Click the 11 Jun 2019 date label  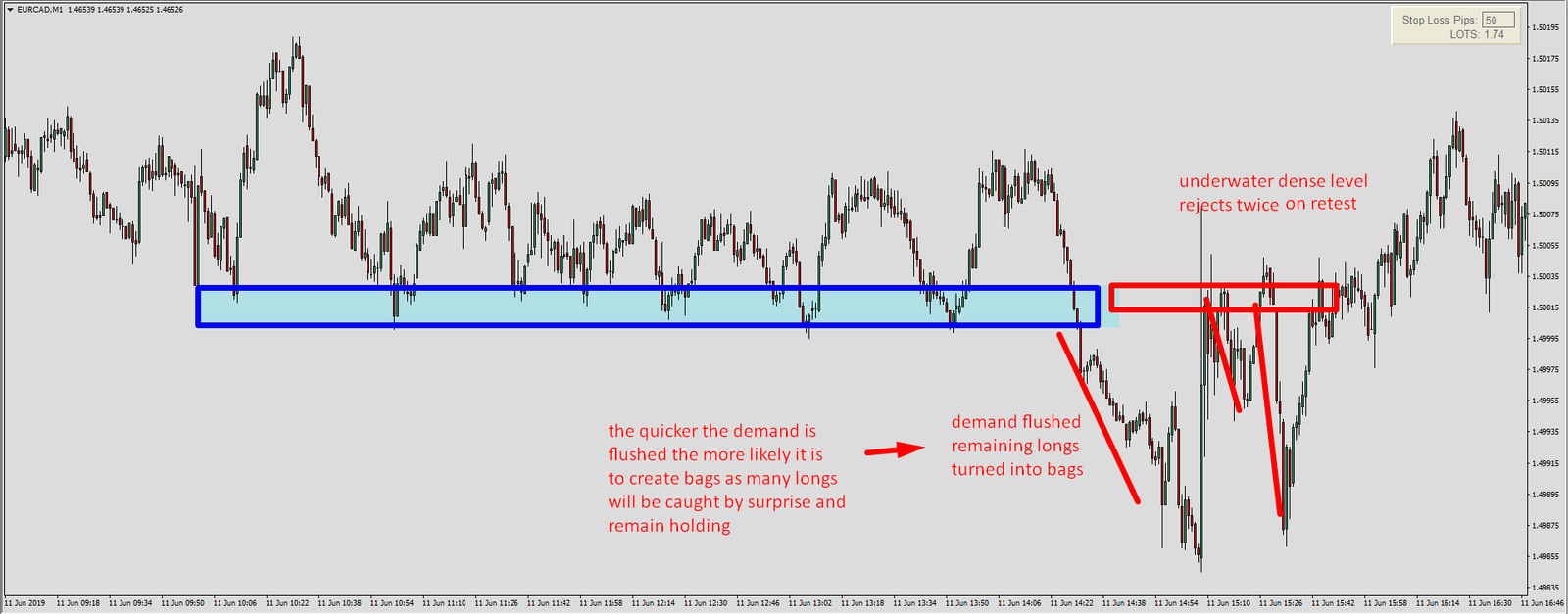[24, 603]
